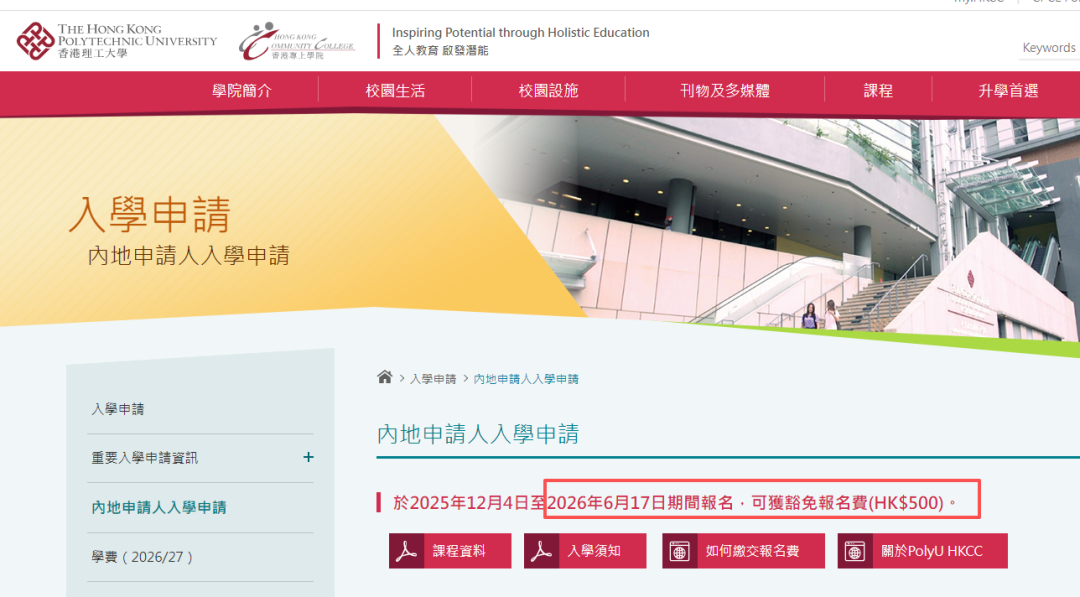Click 全人教育 啟發潛能 slogan text
Viewport: 1080px width, 597px height.
[441, 50]
